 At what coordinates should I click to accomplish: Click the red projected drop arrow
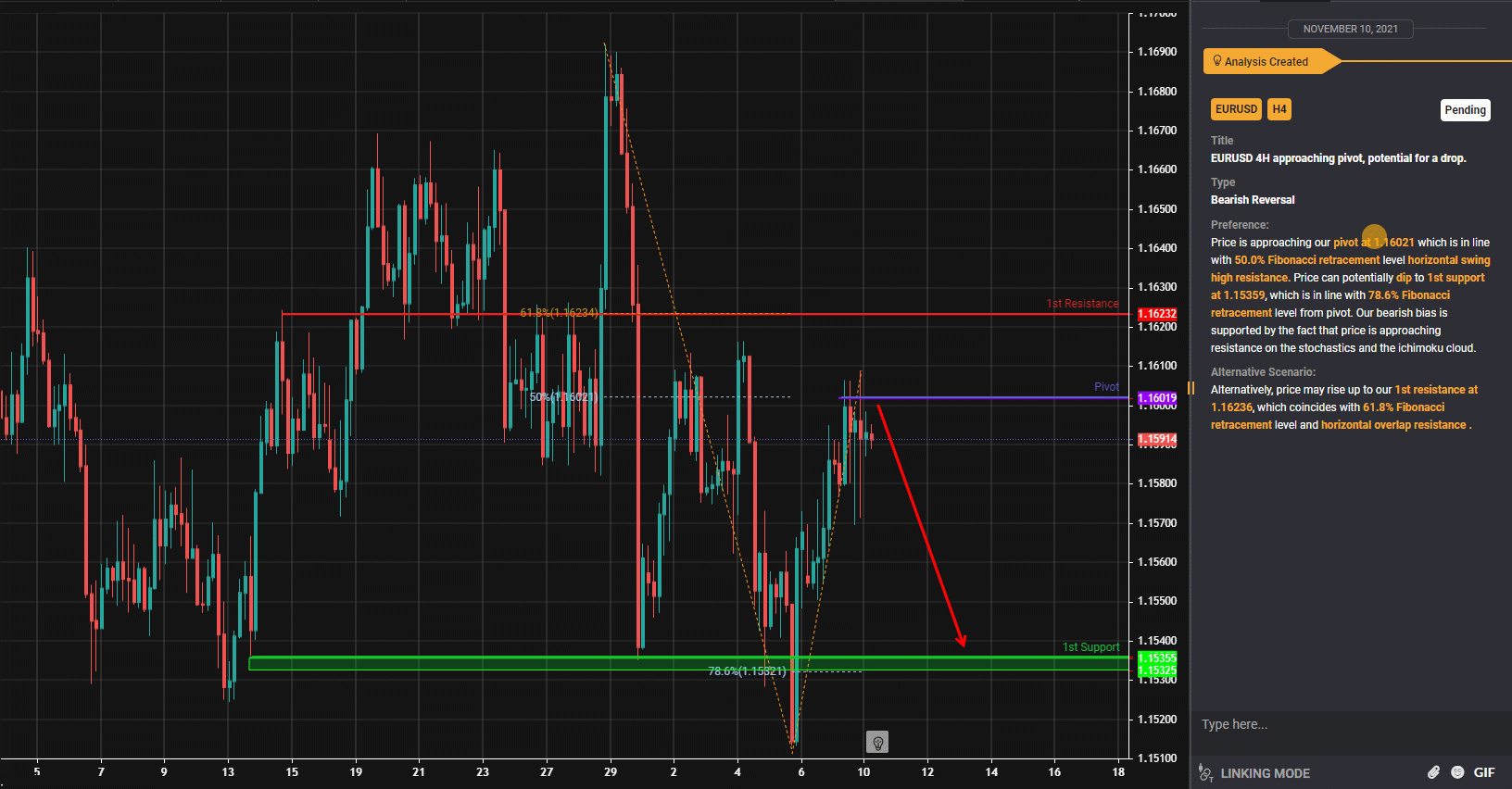922,525
